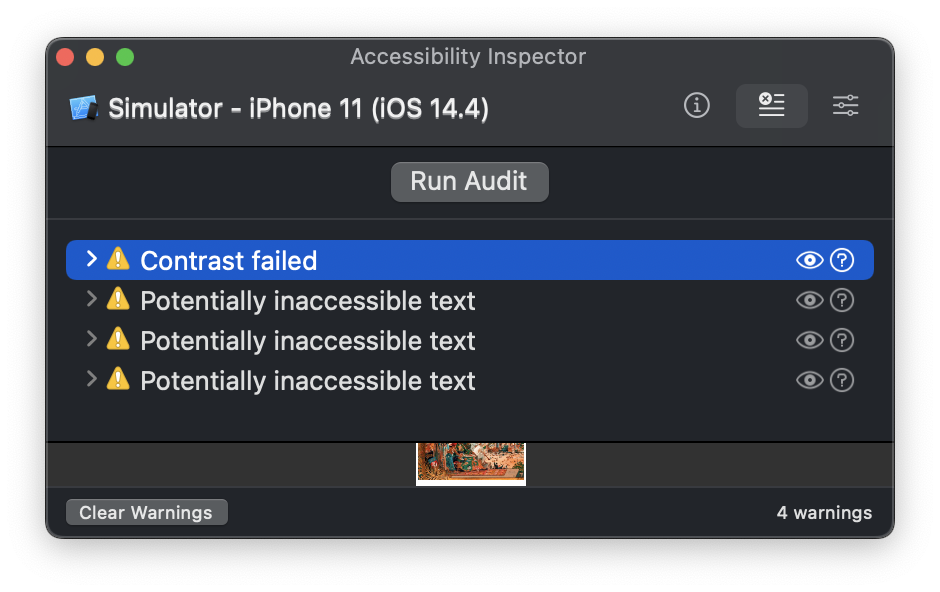Open help for the first Potentially inaccessible text warning
Viewport: 940px width, 592px height.
tap(842, 300)
